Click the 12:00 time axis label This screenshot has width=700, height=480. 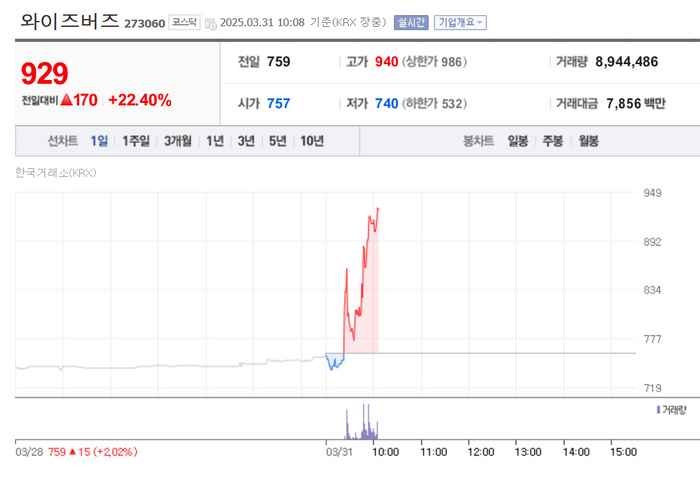pyautogui.click(x=481, y=452)
